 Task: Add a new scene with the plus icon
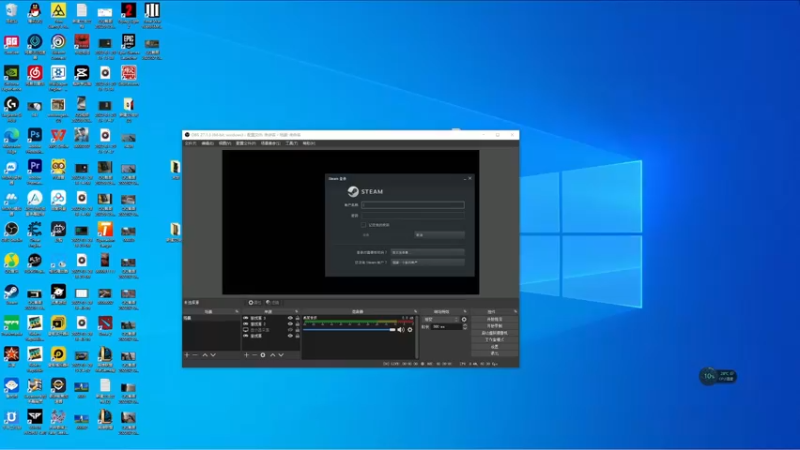coord(186,355)
